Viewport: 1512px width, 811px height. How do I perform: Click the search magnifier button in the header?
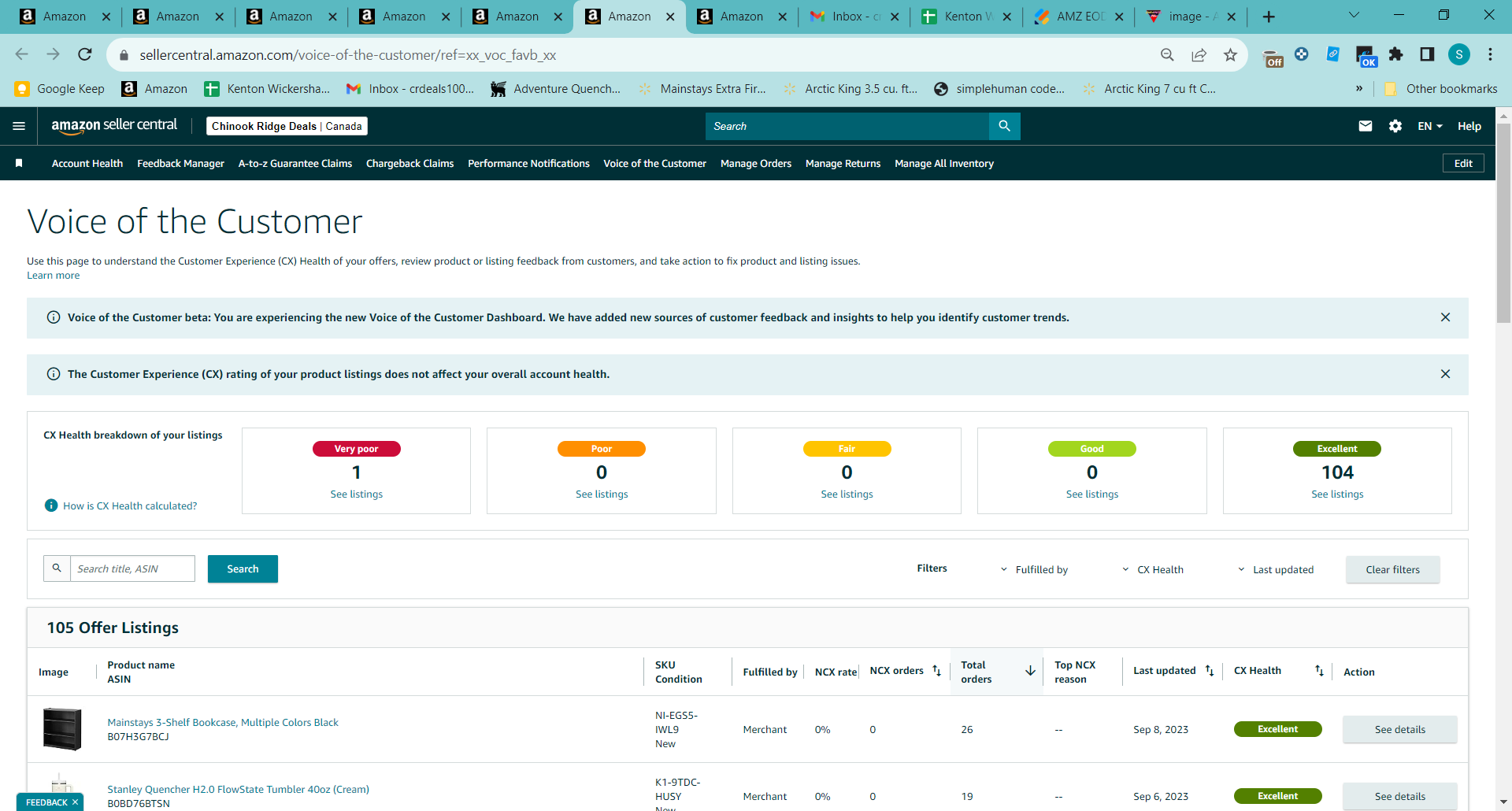(x=1004, y=126)
